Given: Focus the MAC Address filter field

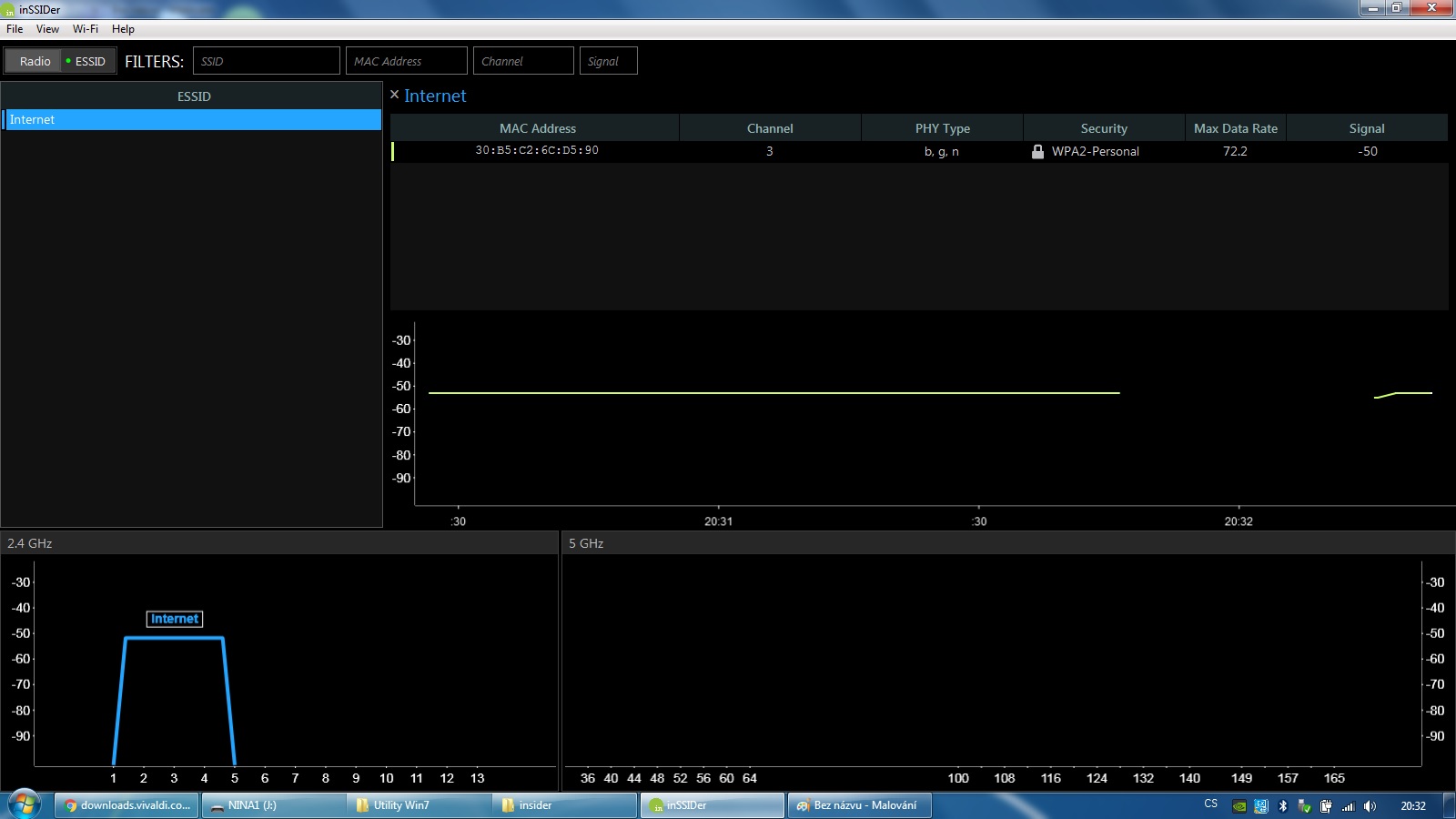Looking at the screenshot, I should (406, 61).
